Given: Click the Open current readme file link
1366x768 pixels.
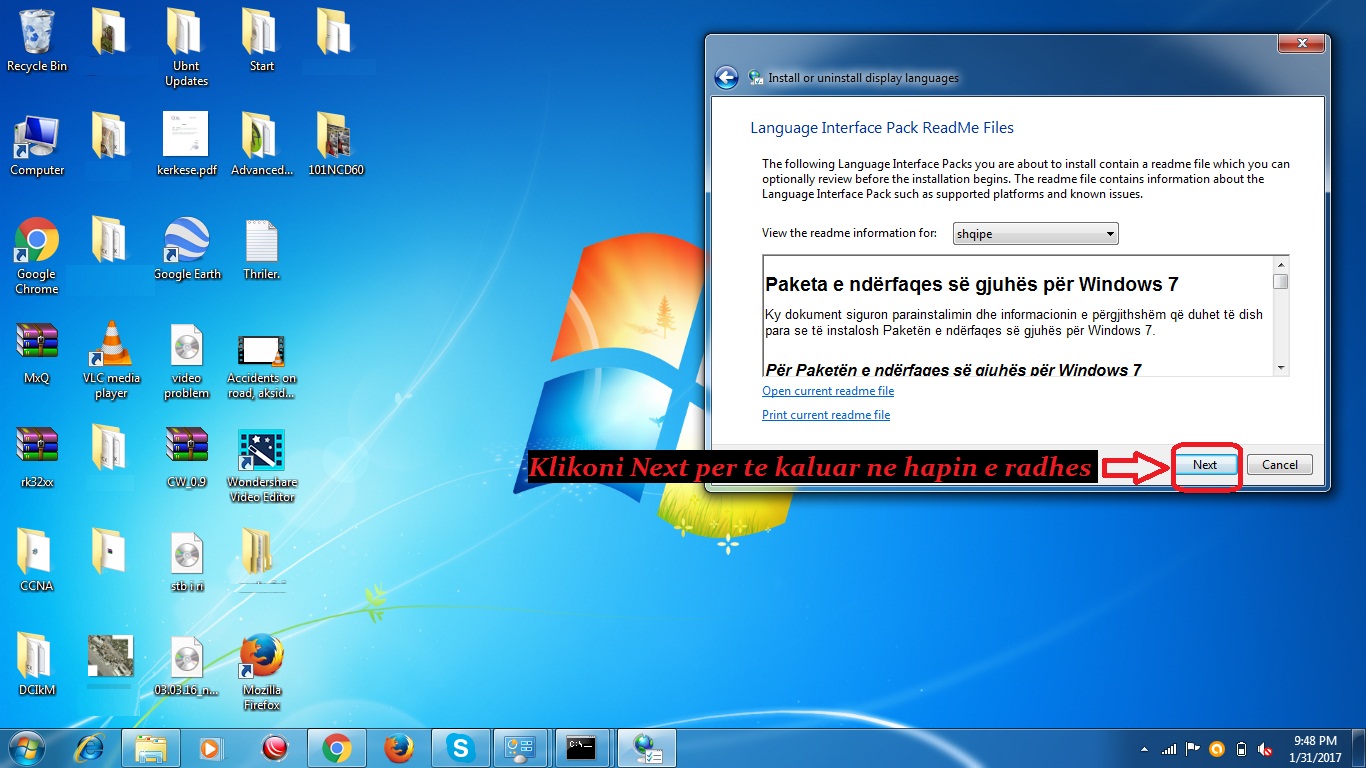Looking at the screenshot, I should (828, 391).
